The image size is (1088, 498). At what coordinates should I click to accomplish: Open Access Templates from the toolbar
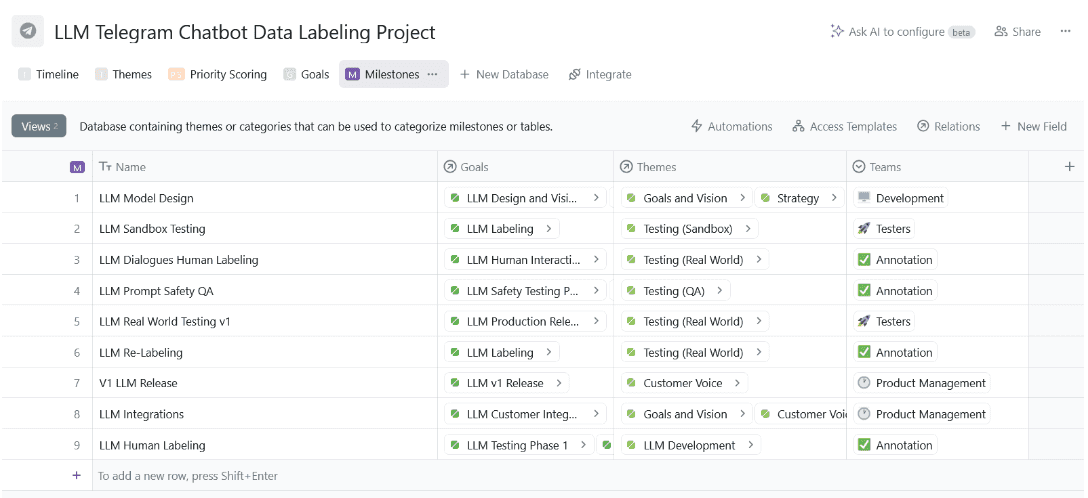[x=844, y=127]
